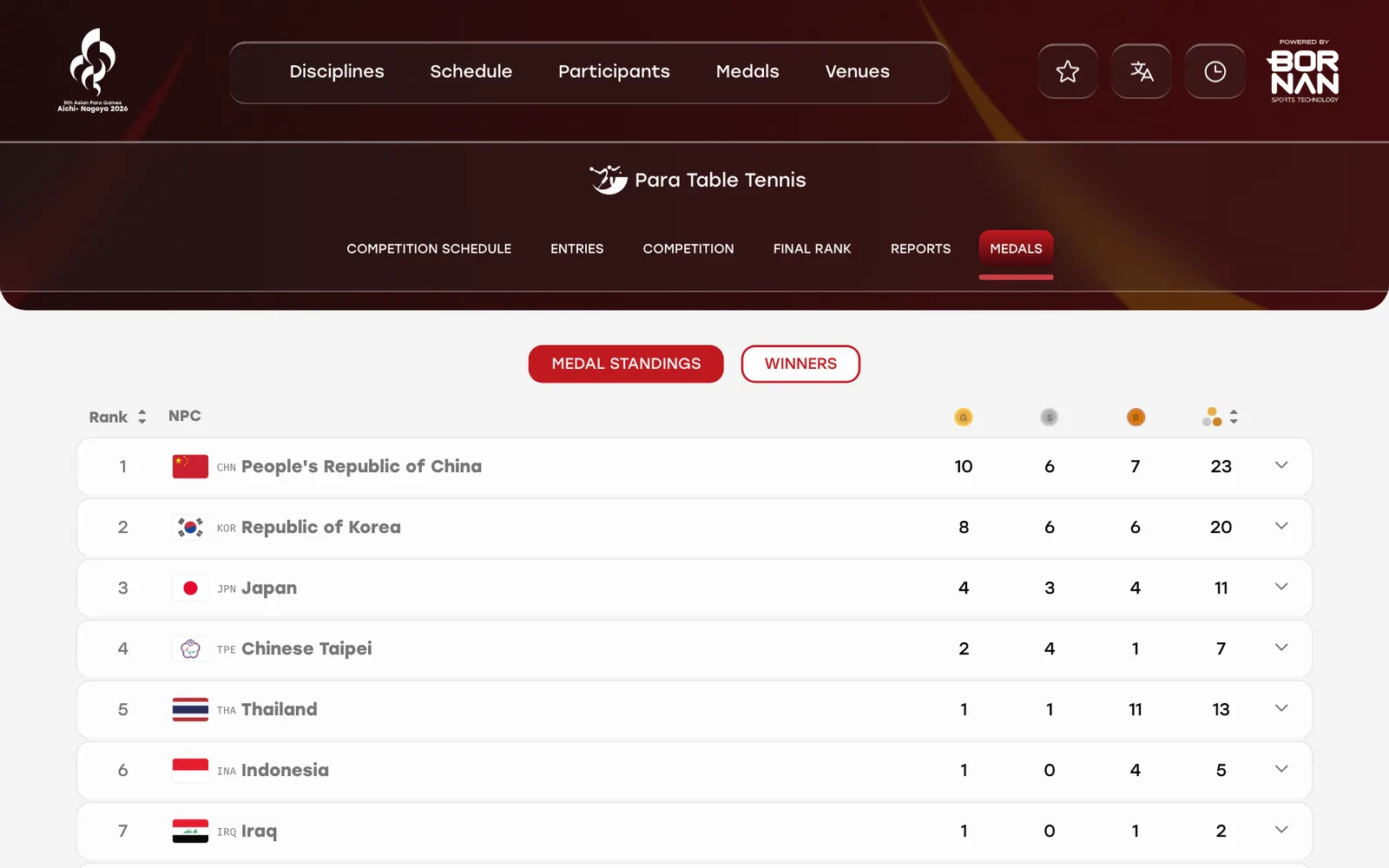Expand the Iraq medal row chevron

[x=1281, y=830]
